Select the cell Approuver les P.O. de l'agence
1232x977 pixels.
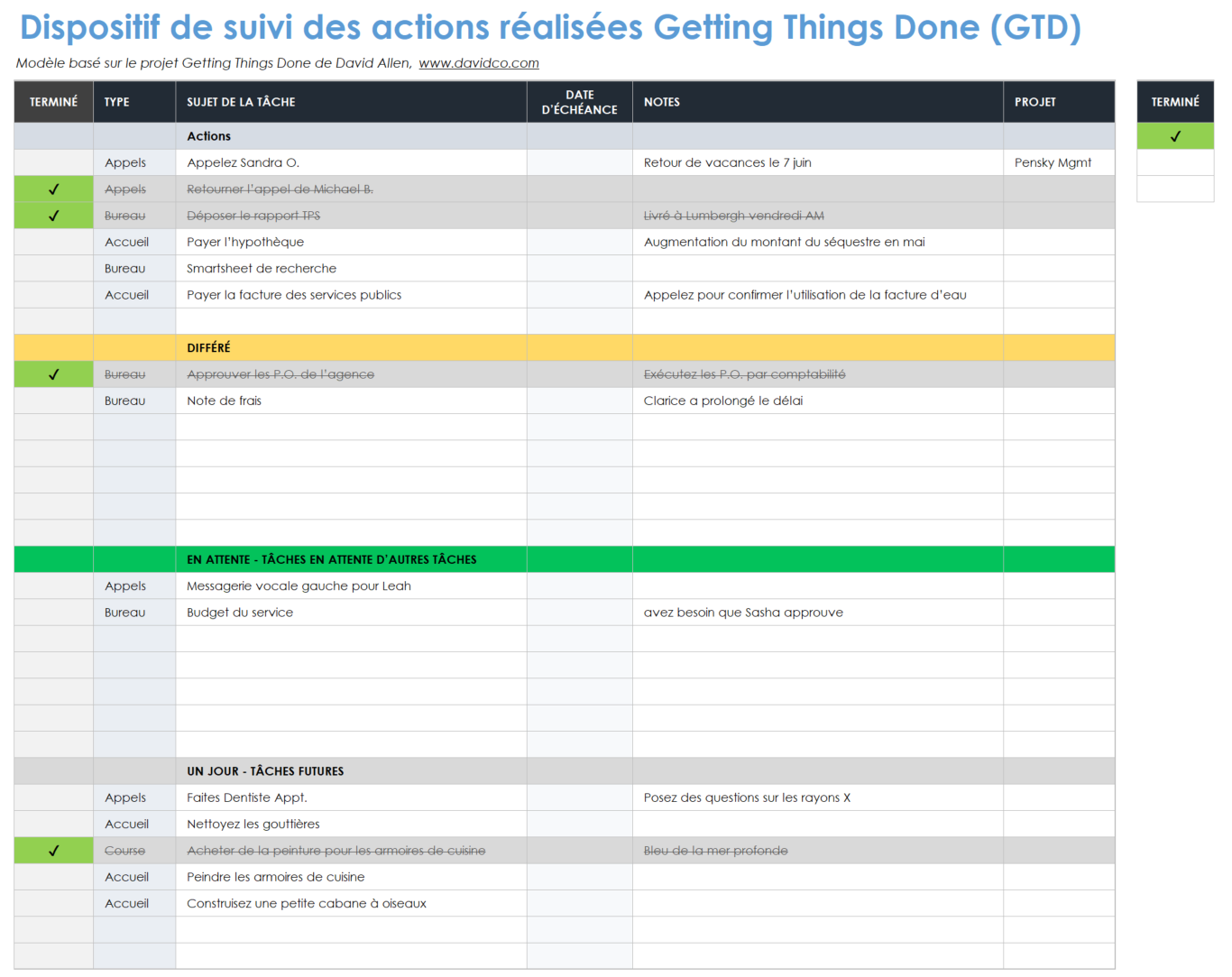click(351, 374)
